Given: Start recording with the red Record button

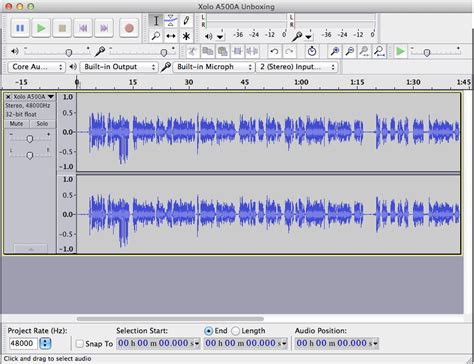Looking at the screenshot, I should click(x=129, y=28).
